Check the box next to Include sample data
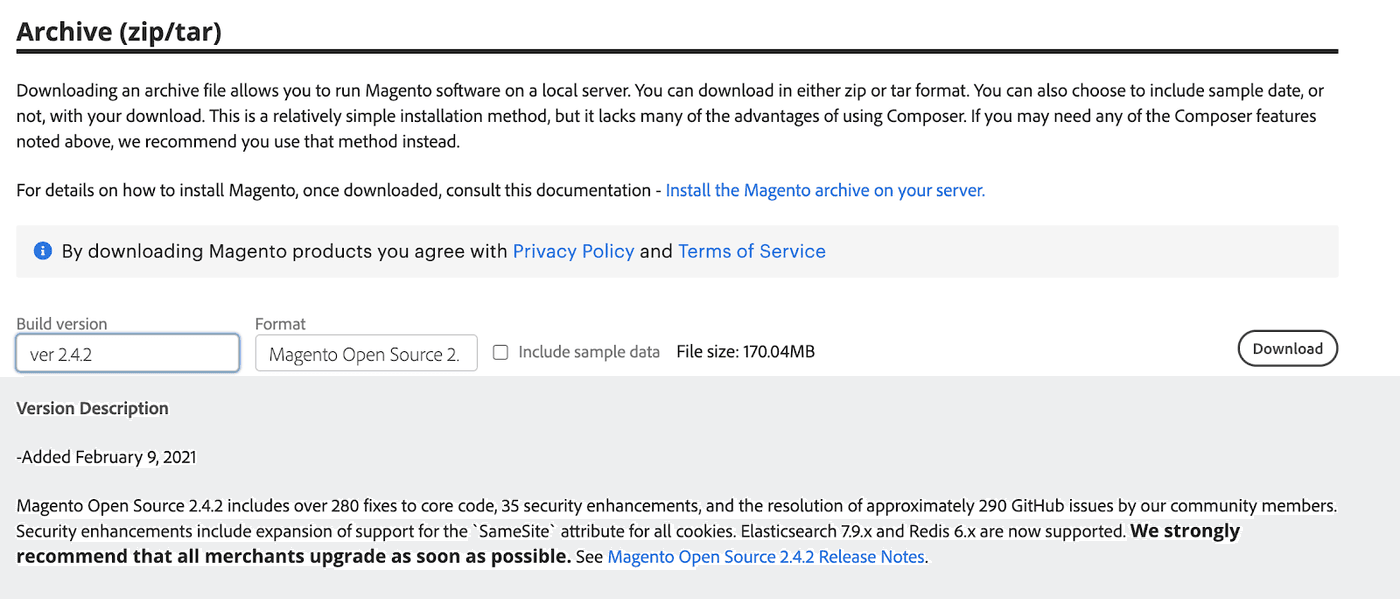Screen dimensions: 1400x599 (499, 351)
